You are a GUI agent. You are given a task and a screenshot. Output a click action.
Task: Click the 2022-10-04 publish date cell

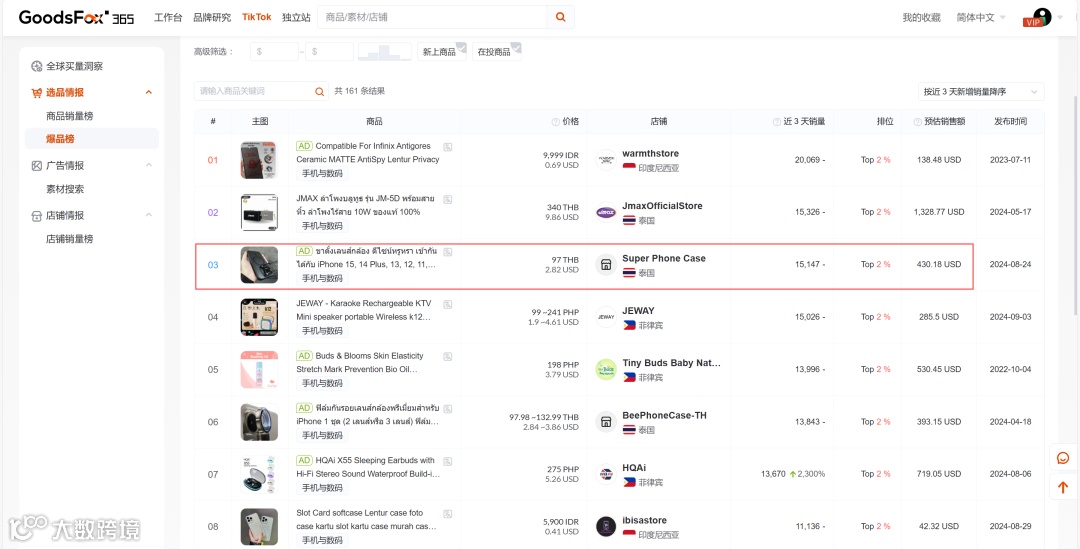pyautogui.click(x=1010, y=369)
